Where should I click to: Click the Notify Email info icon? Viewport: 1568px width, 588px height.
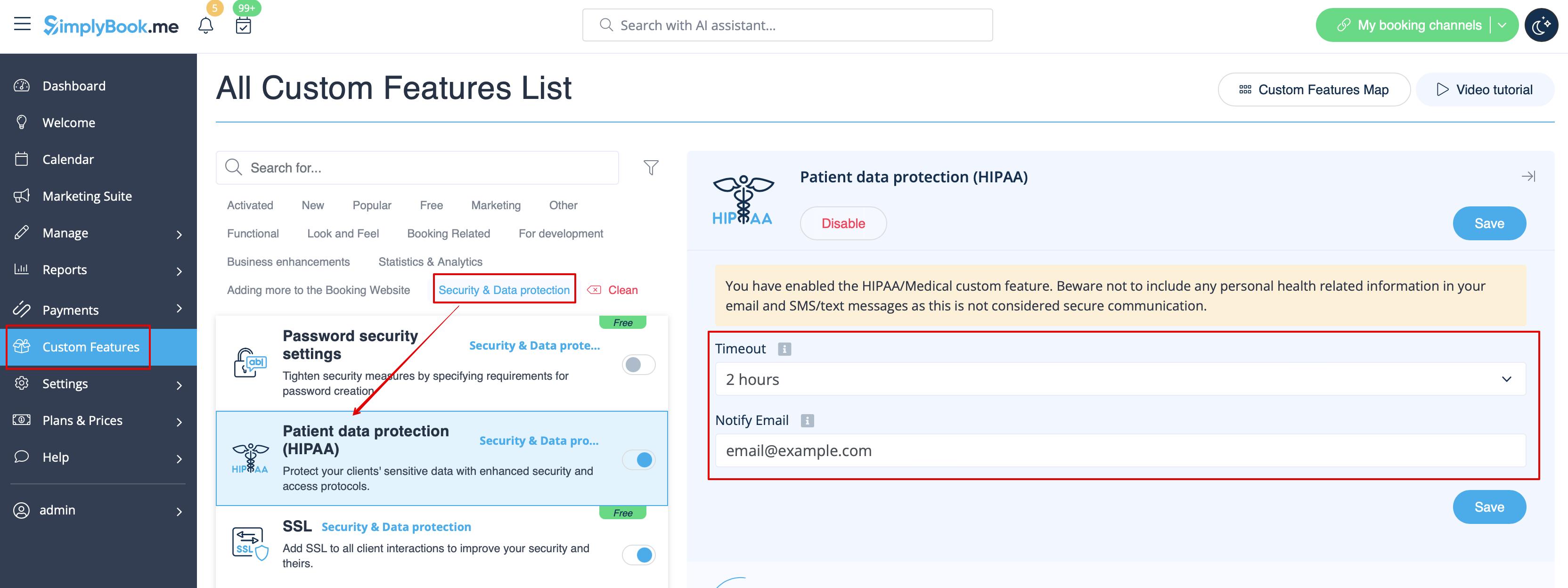[807, 421]
